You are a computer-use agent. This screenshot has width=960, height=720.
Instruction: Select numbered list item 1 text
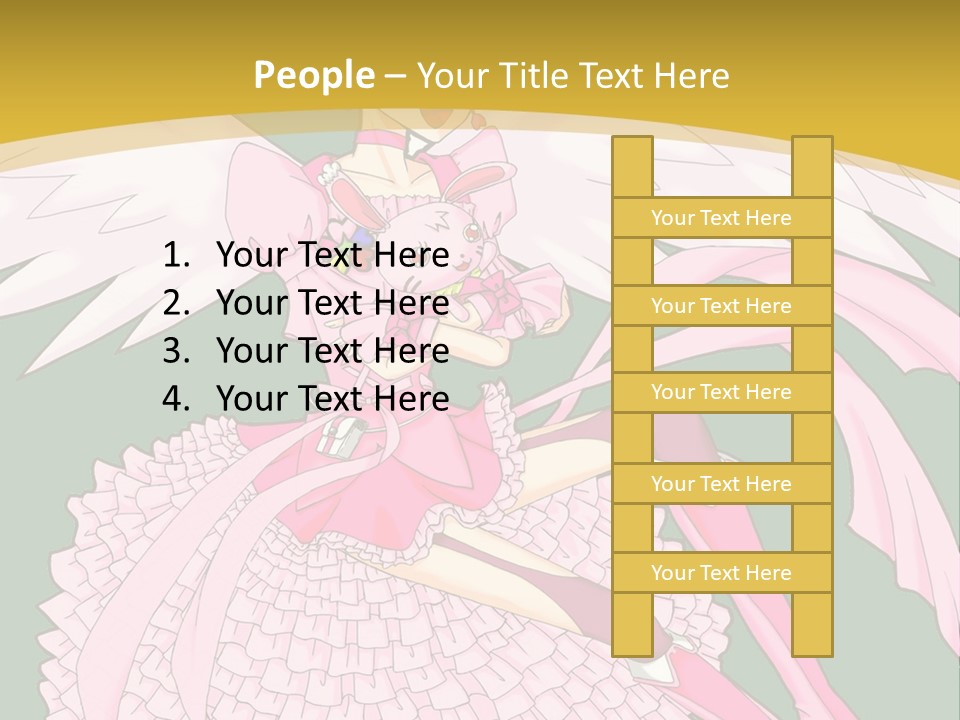[332, 254]
